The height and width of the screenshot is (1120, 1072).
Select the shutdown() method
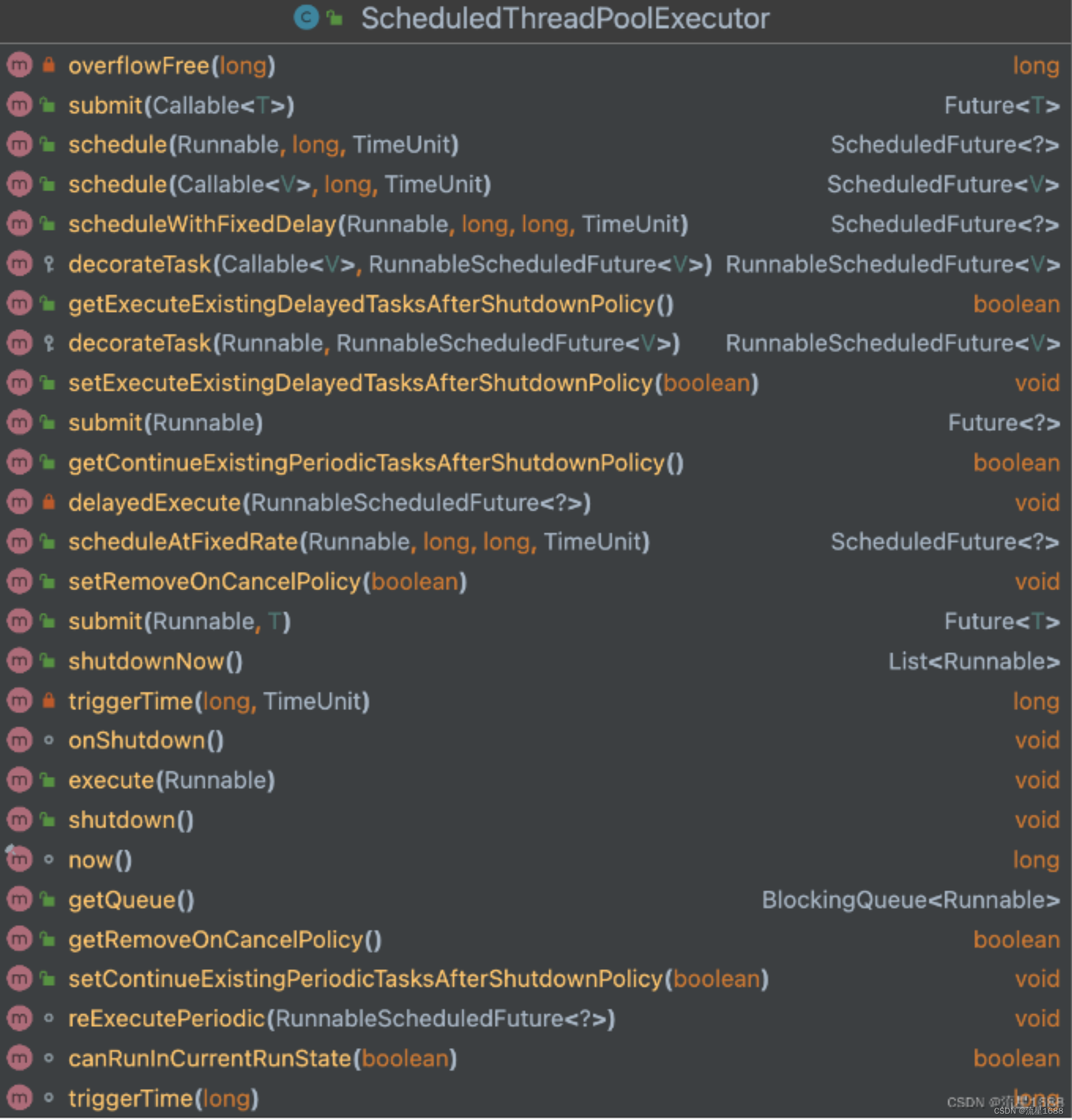click(x=131, y=820)
